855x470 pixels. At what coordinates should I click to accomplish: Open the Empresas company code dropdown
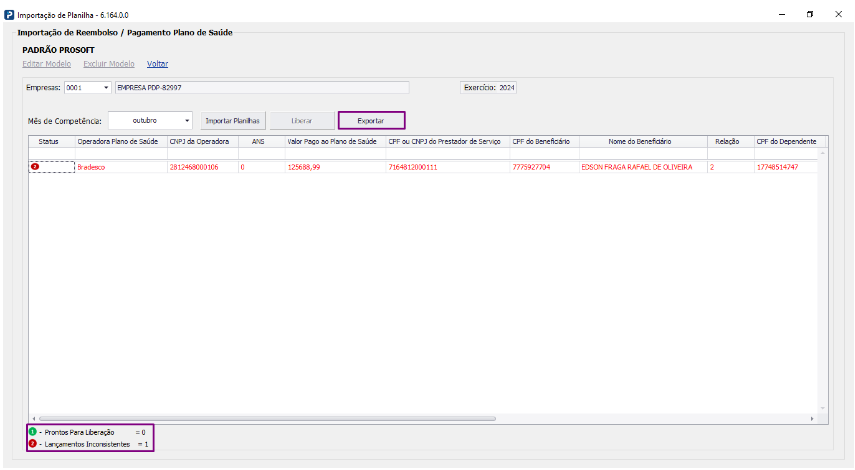click(x=106, y=87)
